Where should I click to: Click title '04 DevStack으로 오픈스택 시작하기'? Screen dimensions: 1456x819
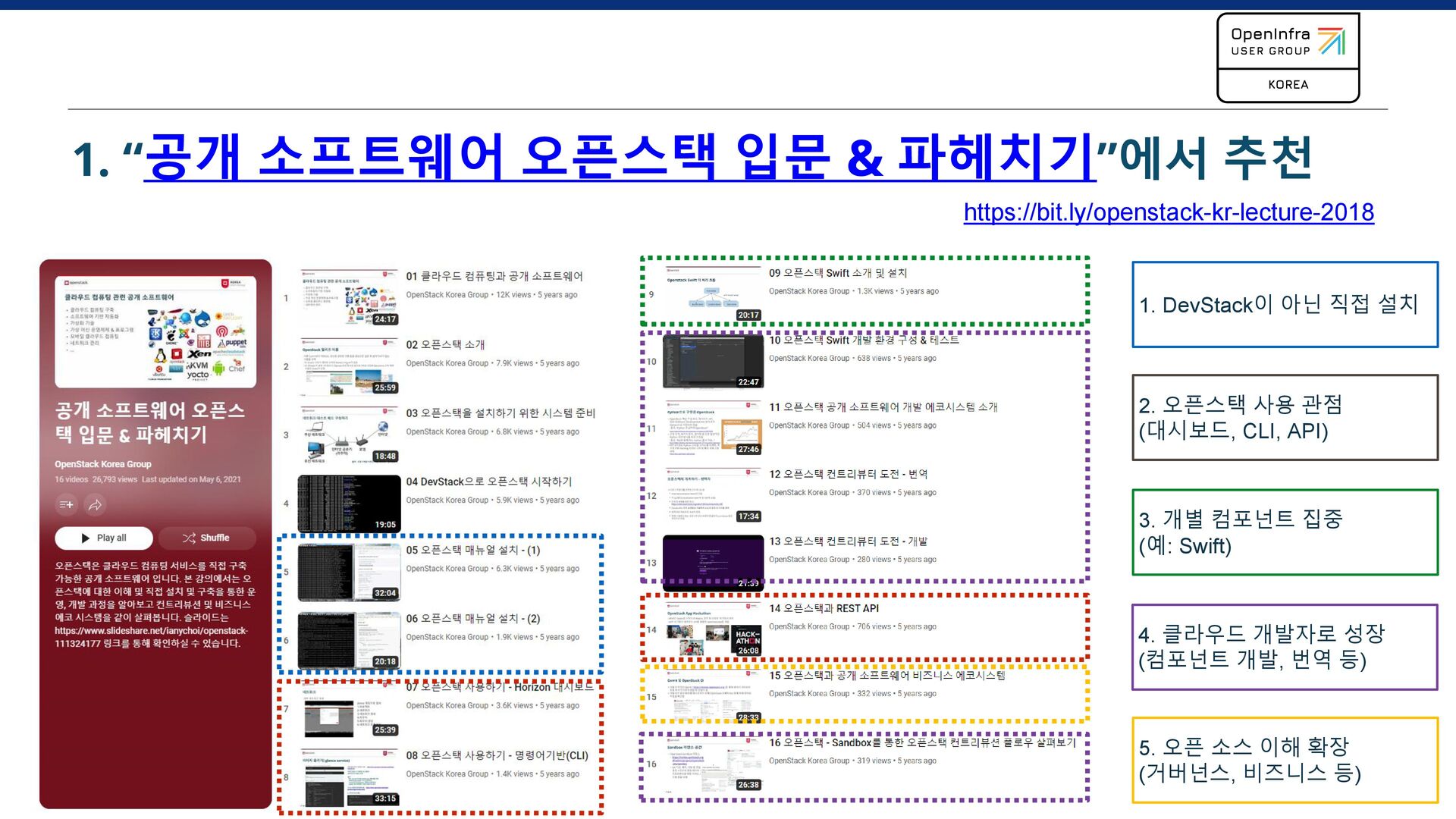click(489, 482)
